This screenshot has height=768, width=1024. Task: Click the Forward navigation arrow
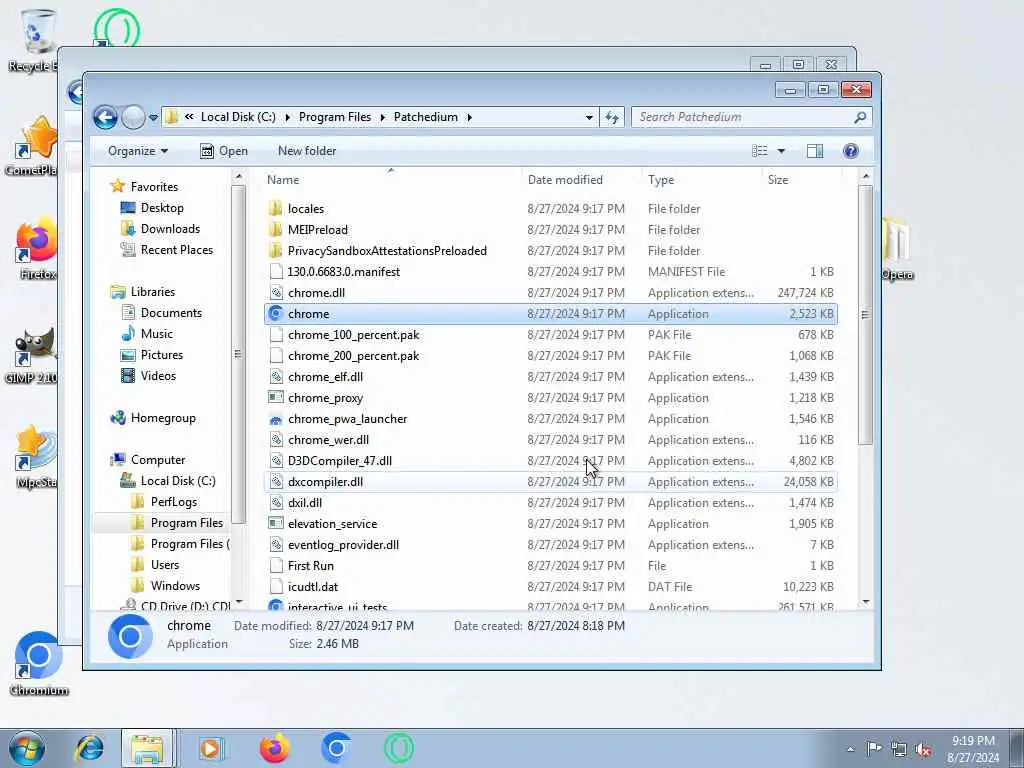pyautogui.click(x=133, y=118)
